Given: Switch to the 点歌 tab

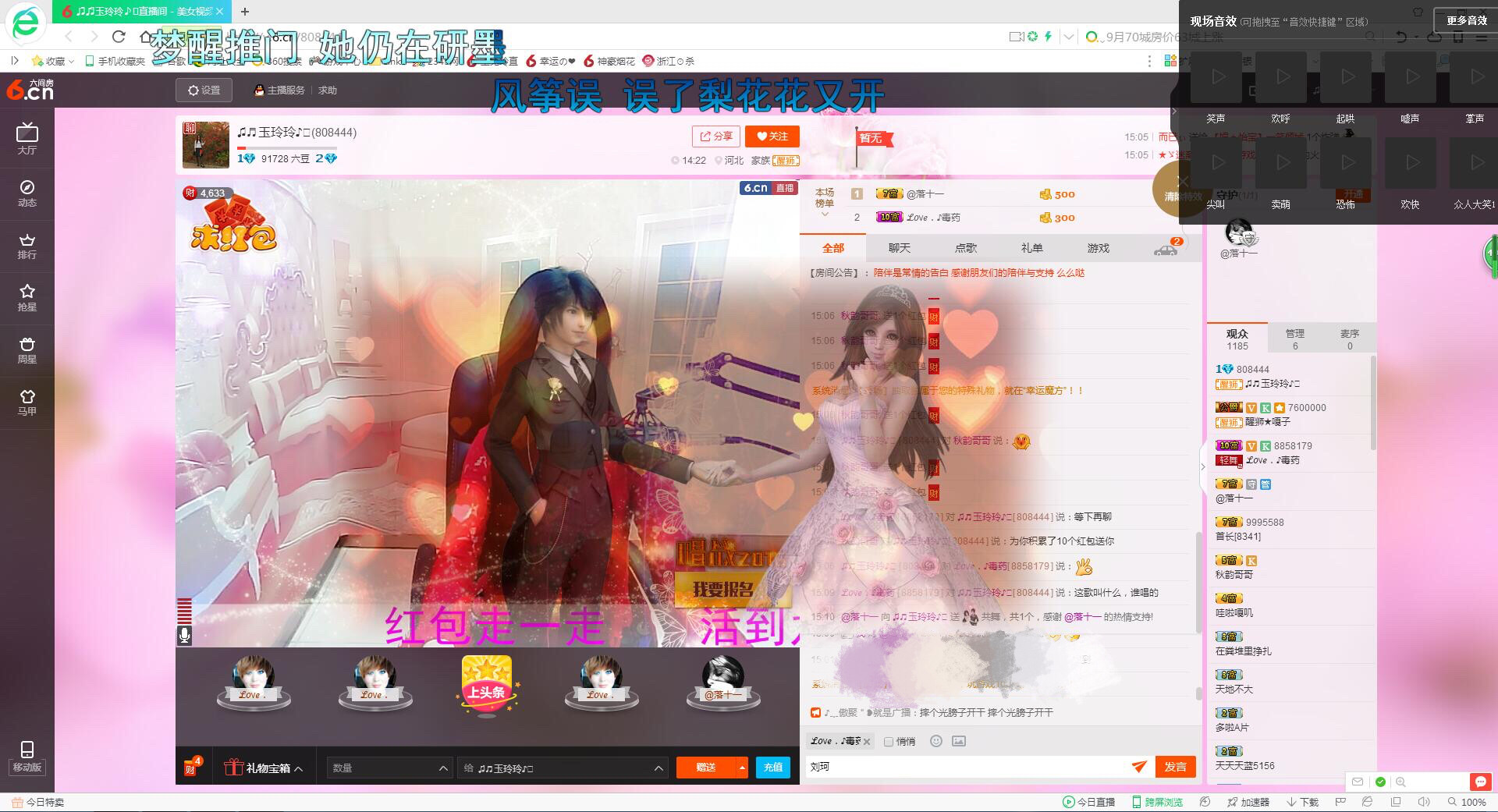Looking at the screenshot, I should (966, 248).
